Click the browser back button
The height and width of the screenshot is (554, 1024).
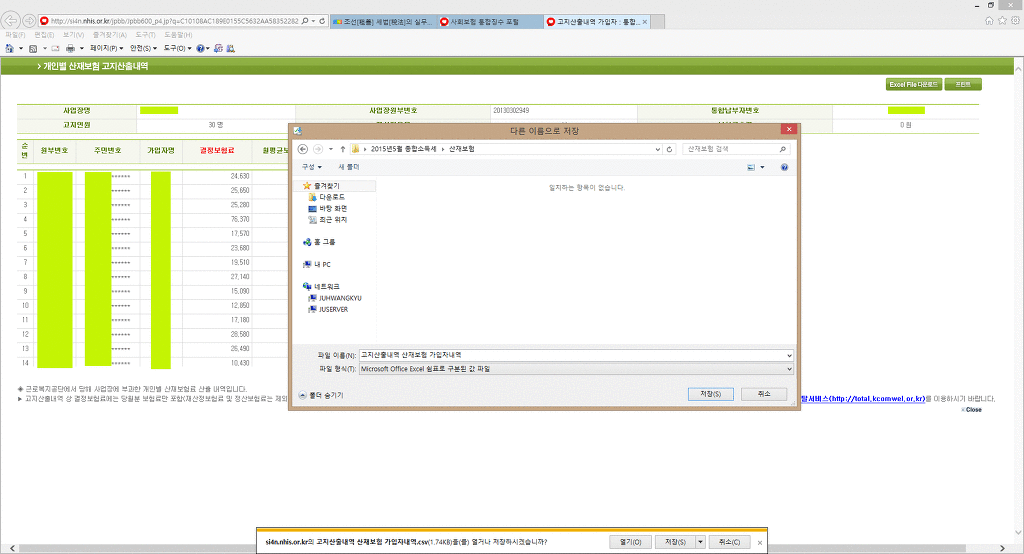(x=10, y=21)
